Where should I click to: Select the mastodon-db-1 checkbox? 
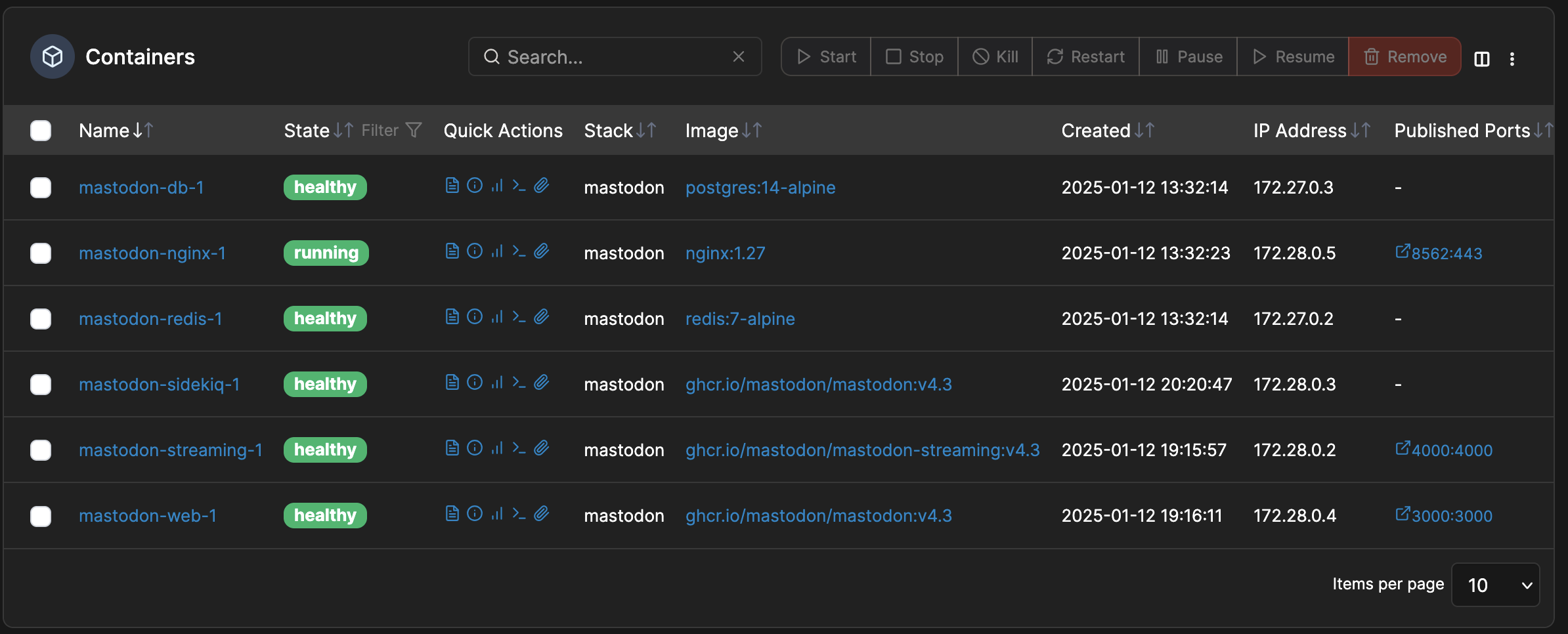pyautogui.click(x=41, y=188)
